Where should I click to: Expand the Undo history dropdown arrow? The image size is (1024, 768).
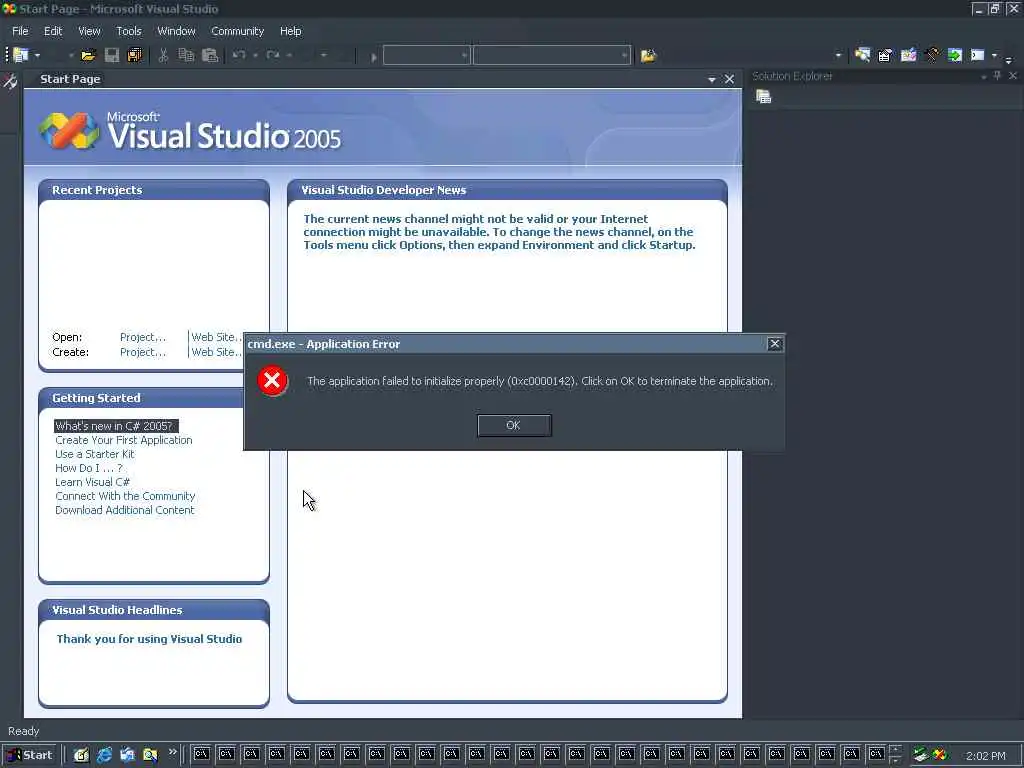click(255, 56)
